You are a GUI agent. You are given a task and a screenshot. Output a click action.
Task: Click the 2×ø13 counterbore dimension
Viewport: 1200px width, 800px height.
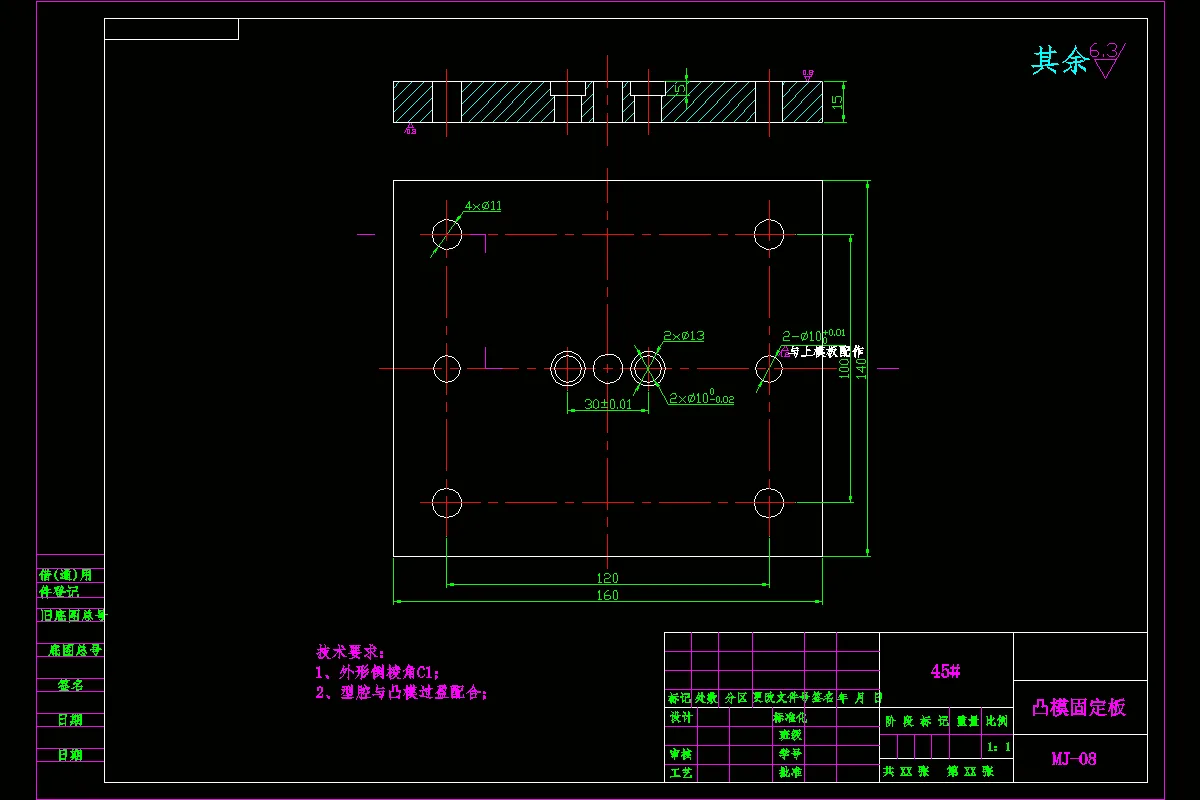[684, 336]
